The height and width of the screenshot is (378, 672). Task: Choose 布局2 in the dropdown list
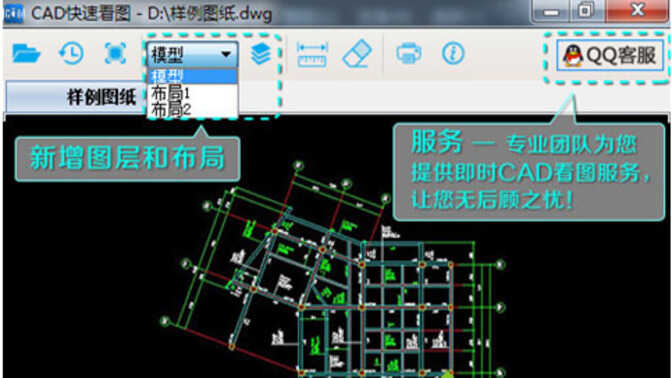point(192,109)
